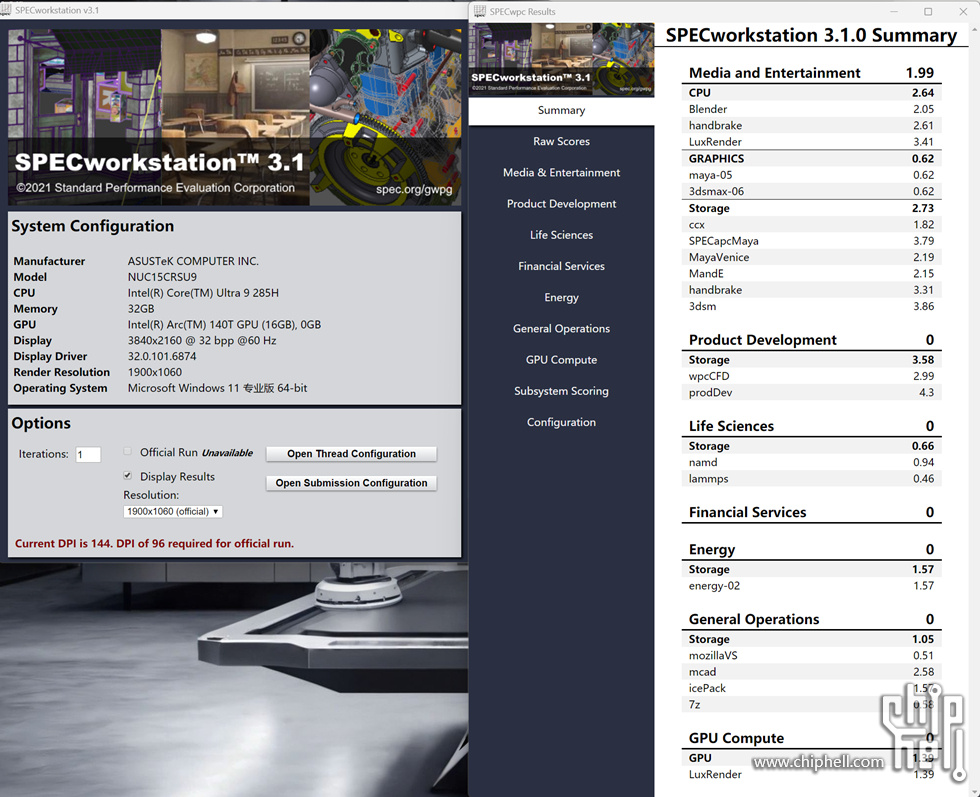Screen dimensions: 980x797
Task: Click the mcad result row
Action: pyautogui.click(x=811, y=672)
